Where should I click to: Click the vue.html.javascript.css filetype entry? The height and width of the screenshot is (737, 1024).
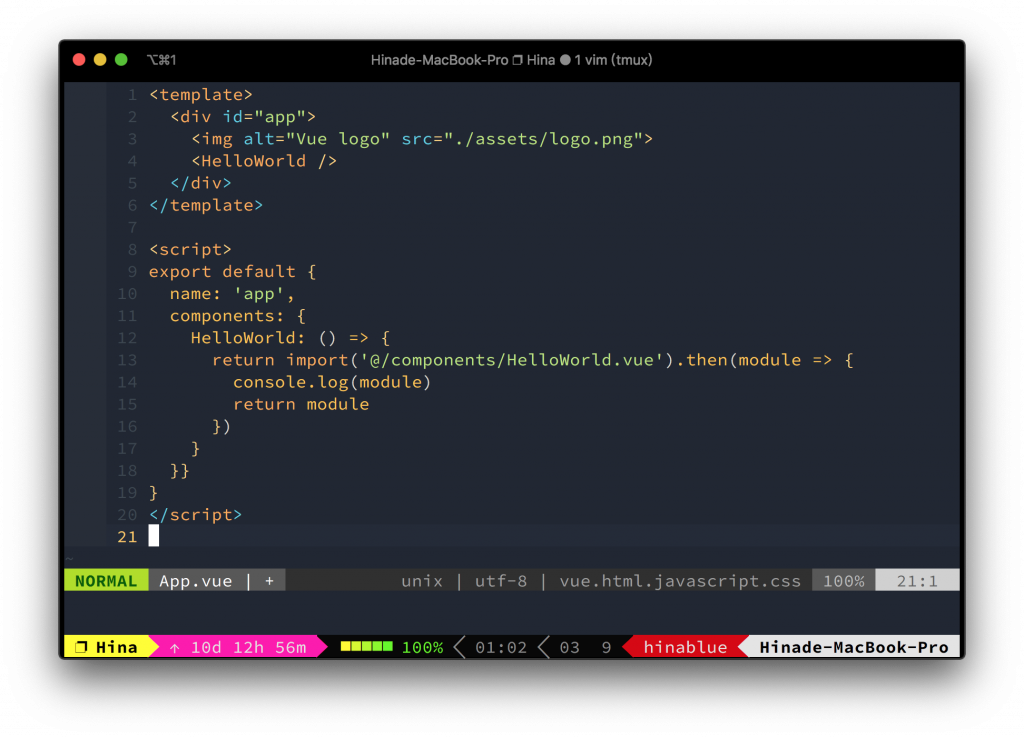[x=680, y=580]
